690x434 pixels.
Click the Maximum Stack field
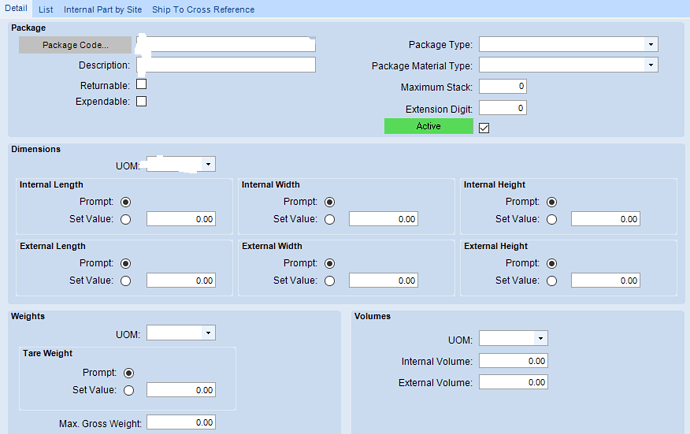[x=503, y=86]
